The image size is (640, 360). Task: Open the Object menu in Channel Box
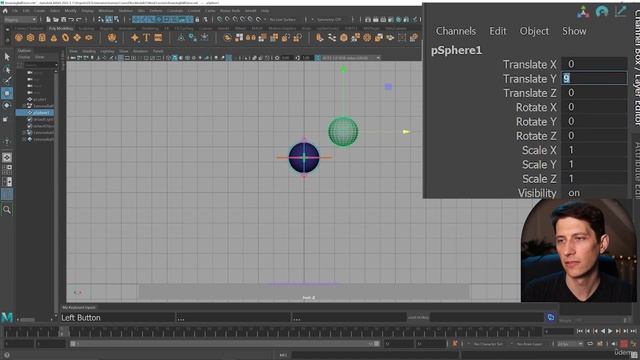coord(534,31)
